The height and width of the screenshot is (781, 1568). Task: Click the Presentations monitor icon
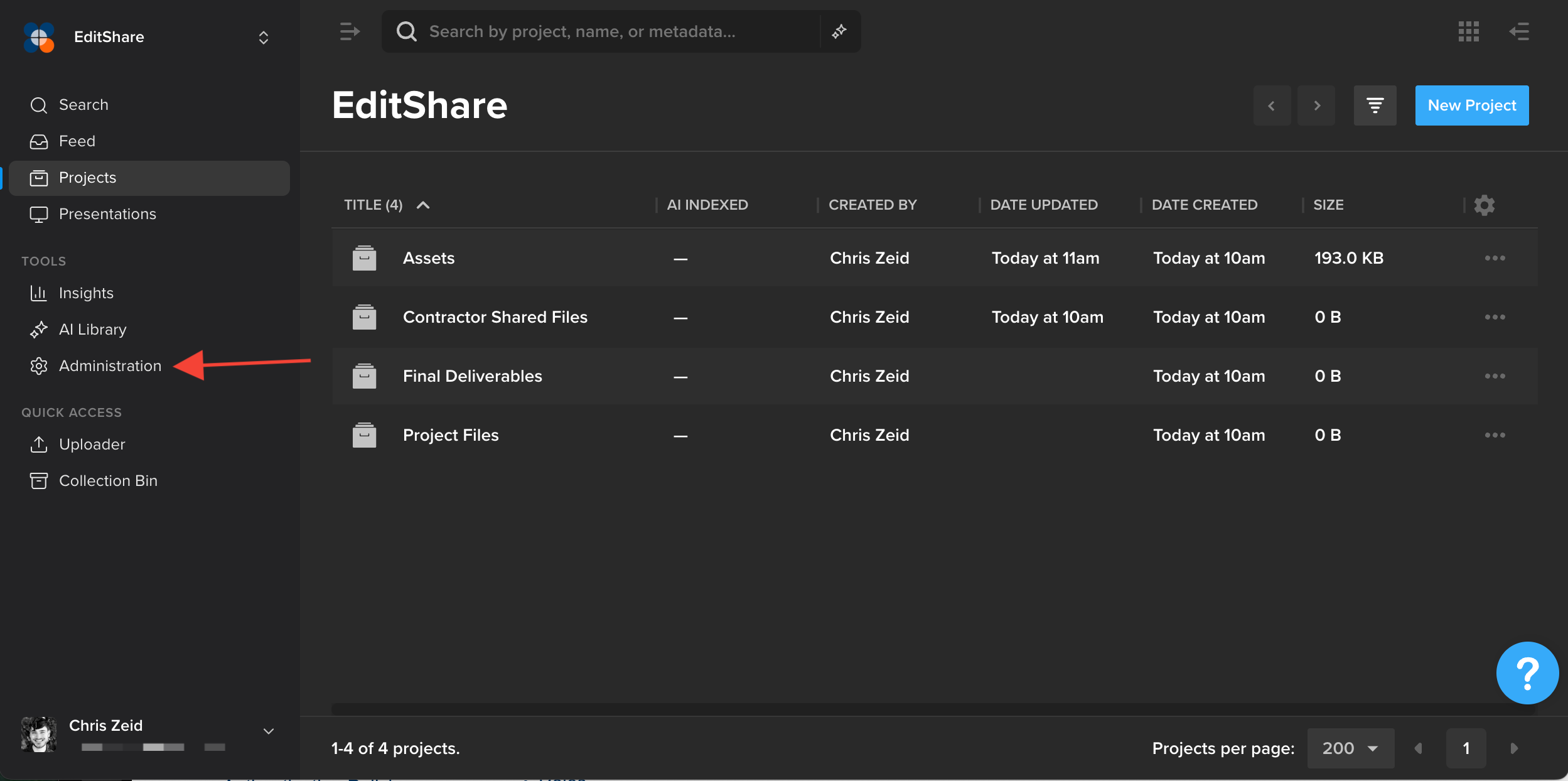(39, 215)
